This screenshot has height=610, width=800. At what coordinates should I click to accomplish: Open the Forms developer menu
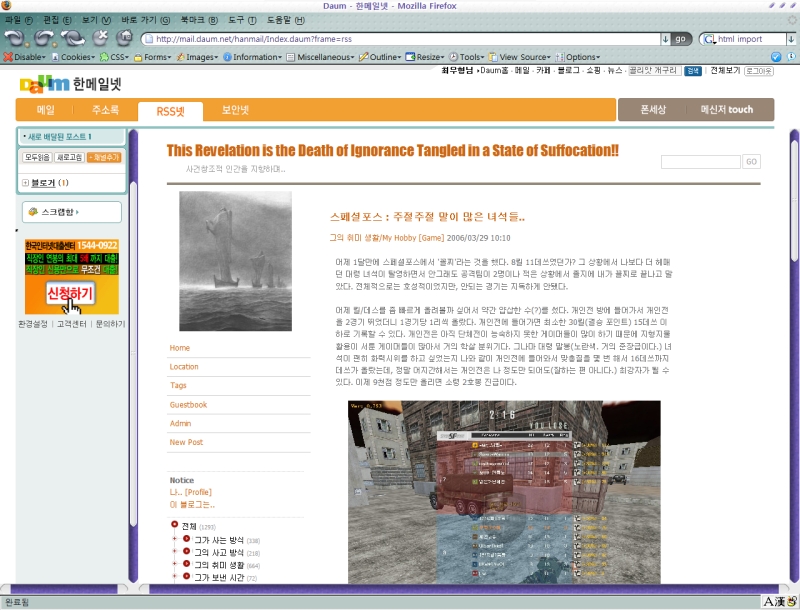tap(153, 57)
